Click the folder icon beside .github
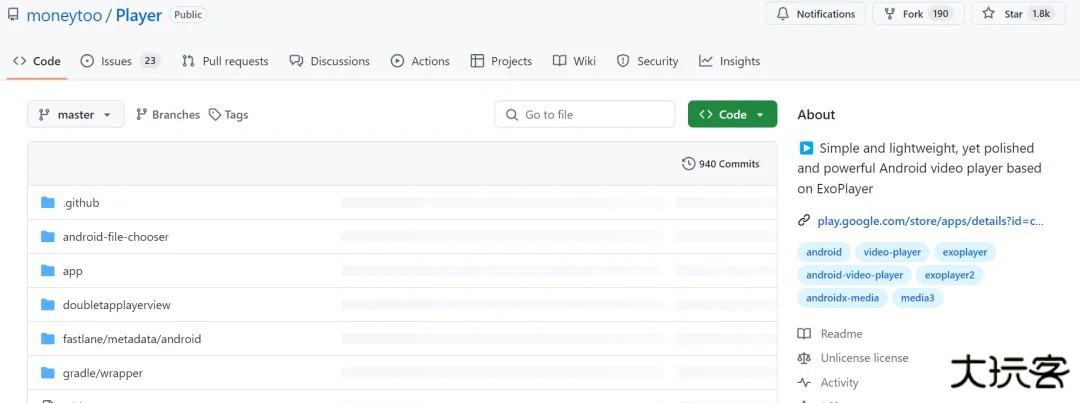The image size is (1080, 403). pyautogui.click(x=48, y=203)
